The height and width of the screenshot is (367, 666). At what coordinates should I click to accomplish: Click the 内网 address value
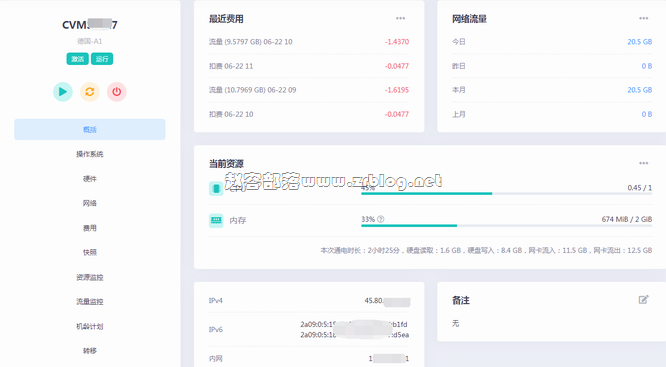(x=389, y=359)
